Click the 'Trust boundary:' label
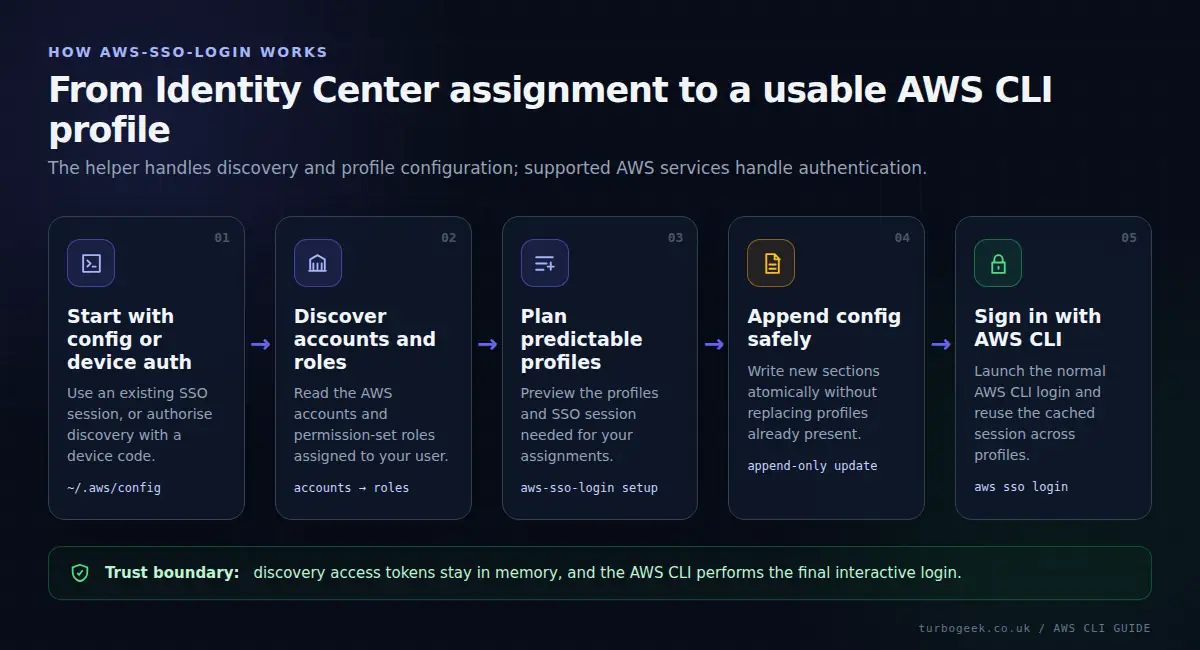 point(172,573)
